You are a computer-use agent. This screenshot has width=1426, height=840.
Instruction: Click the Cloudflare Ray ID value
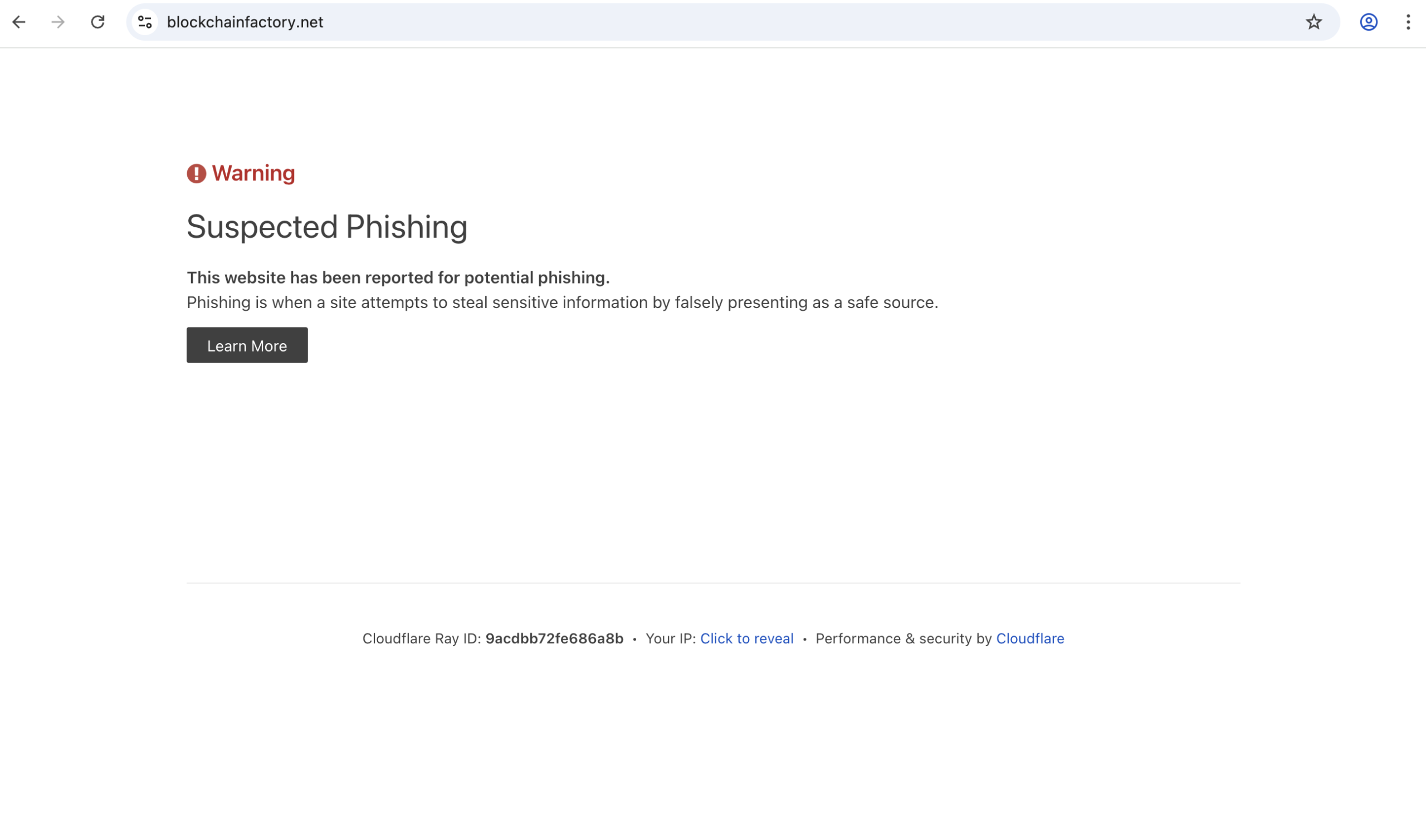(x=554, y=638)
